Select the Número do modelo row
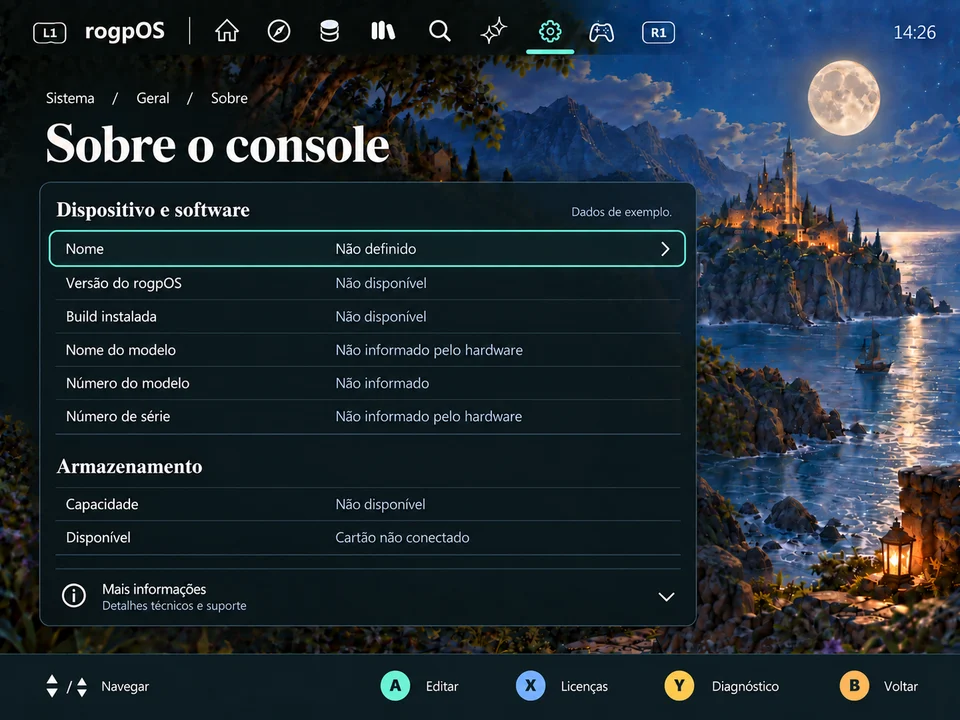The image size is (960, 720). pyautogui.click(x=367, y=383)
